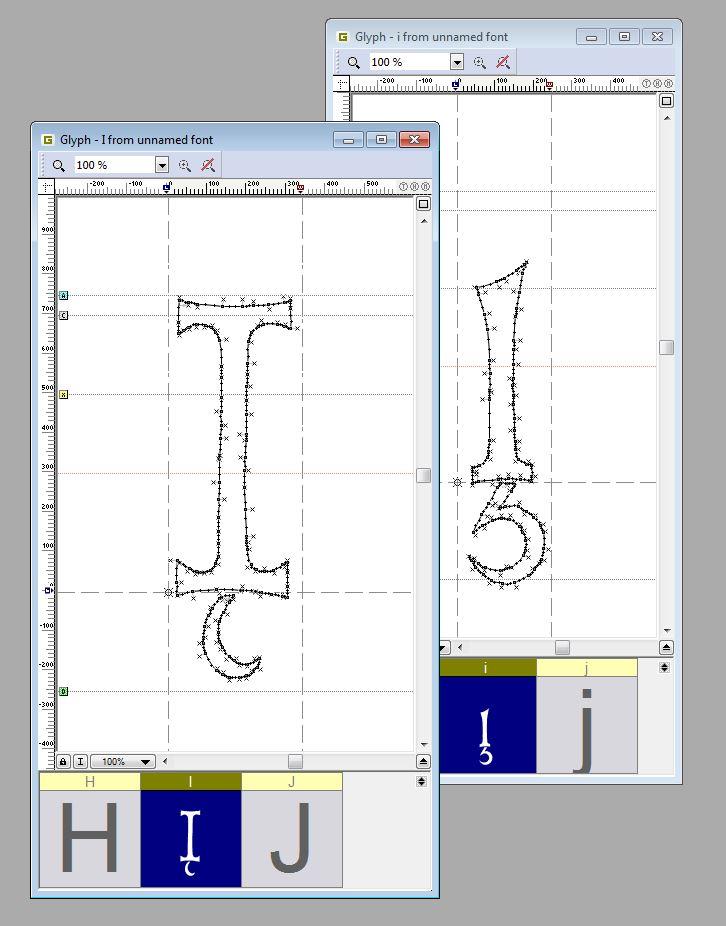Toggle the middle circled H indicator on Glyph I ruler

(414, 187)
